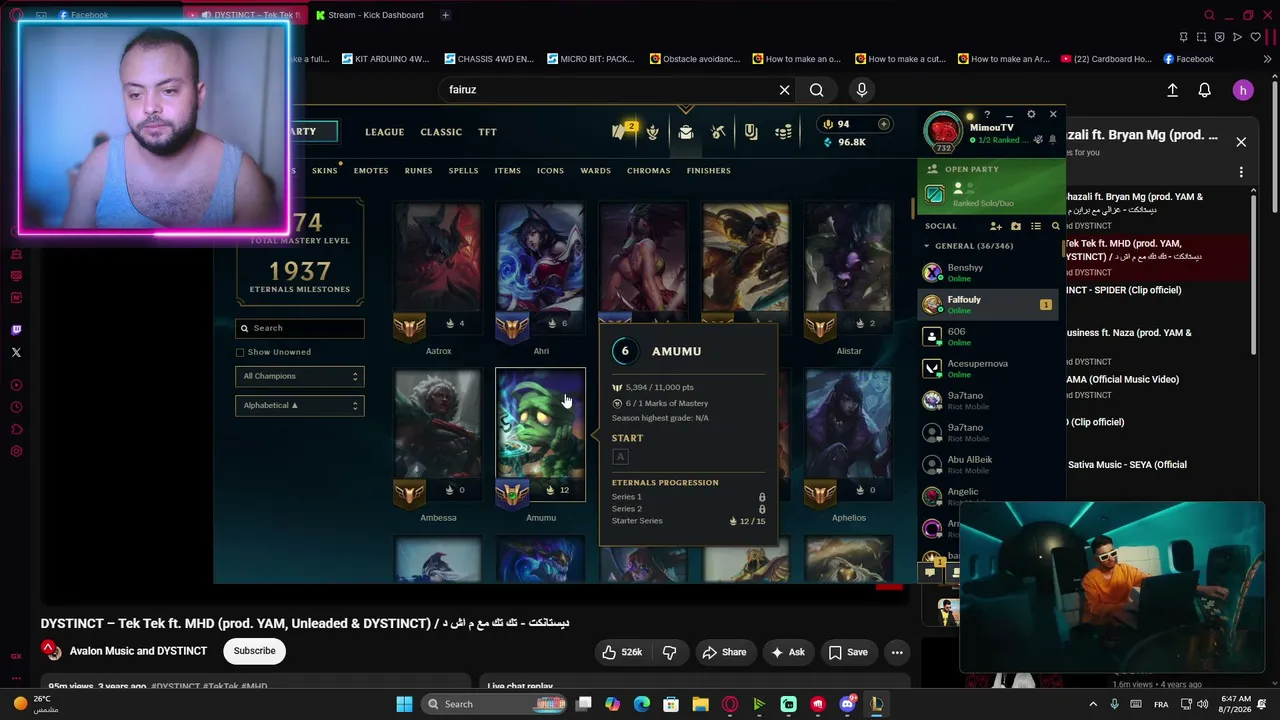Viewport: 1280px width, 720px height.
Task: Open the trophy wreath icon in League client
Action: click(652, 132)
